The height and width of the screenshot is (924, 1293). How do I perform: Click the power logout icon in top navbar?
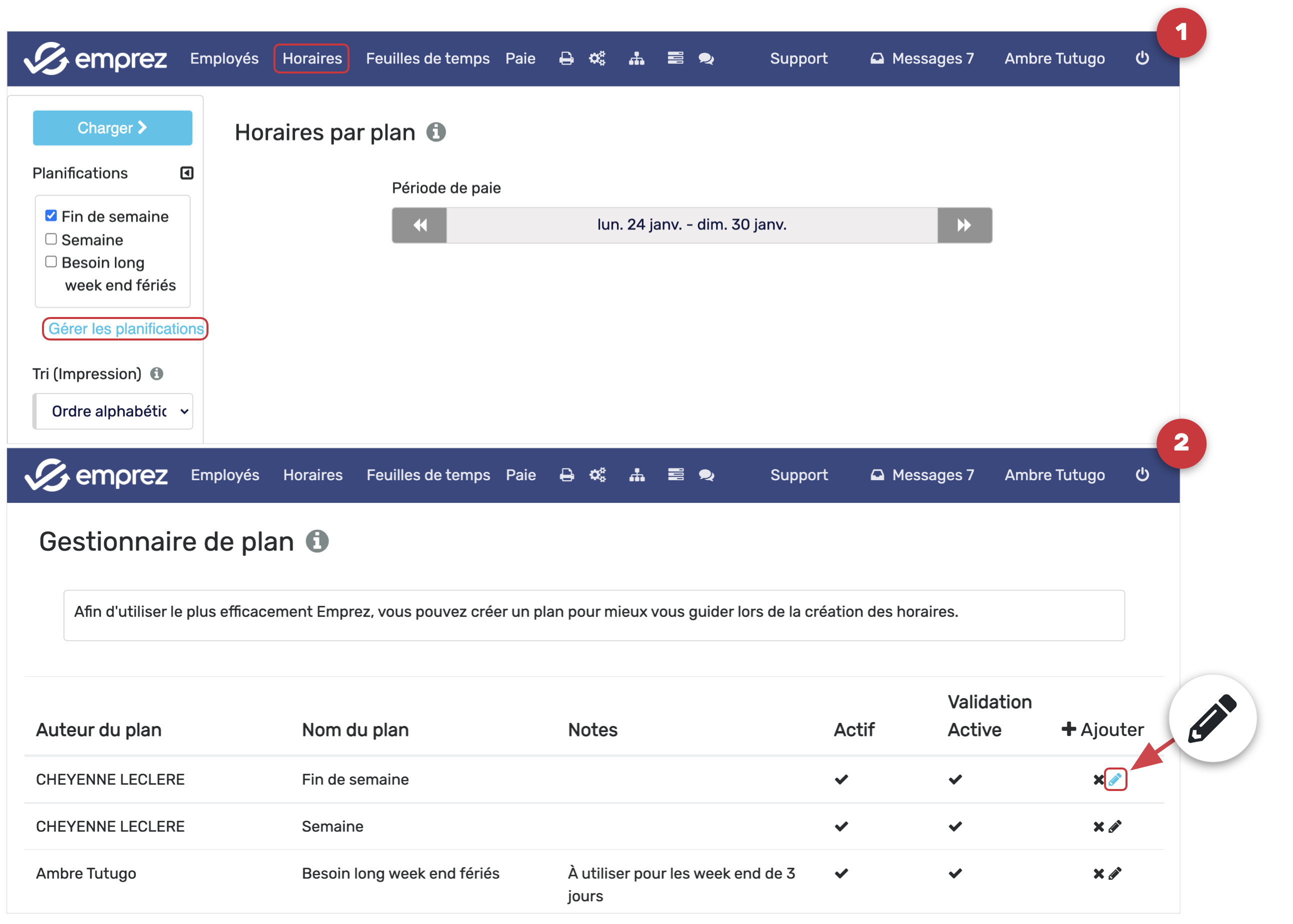[1141, 58]
